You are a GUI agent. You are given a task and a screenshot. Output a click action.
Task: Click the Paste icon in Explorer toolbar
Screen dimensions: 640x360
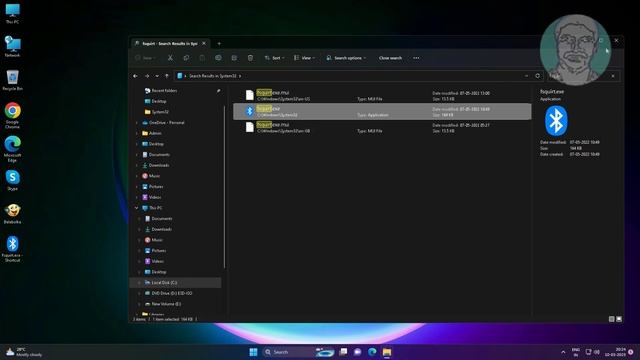pos(202,58)
